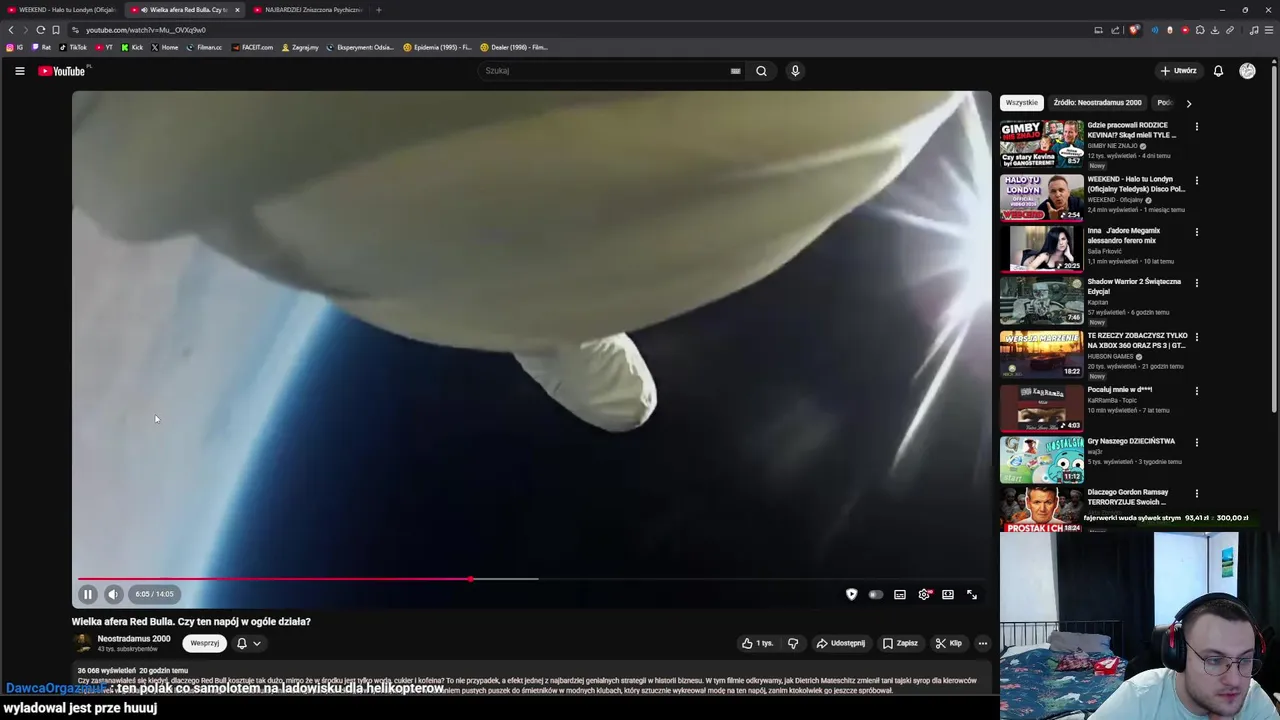The height and width of the screenshot is (720, 1280).
Task: Open GIMBY NIE ZNAJĄ video thumbnail
Action: point(1042,144)
